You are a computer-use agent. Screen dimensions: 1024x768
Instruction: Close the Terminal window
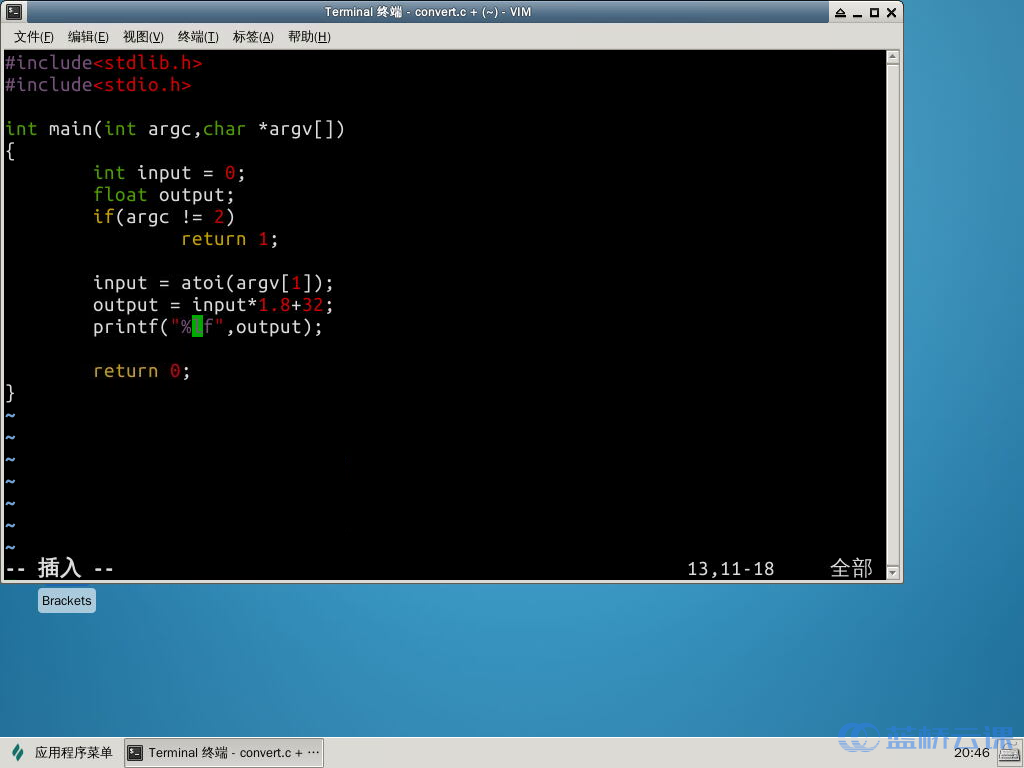(x=891, y=12)
